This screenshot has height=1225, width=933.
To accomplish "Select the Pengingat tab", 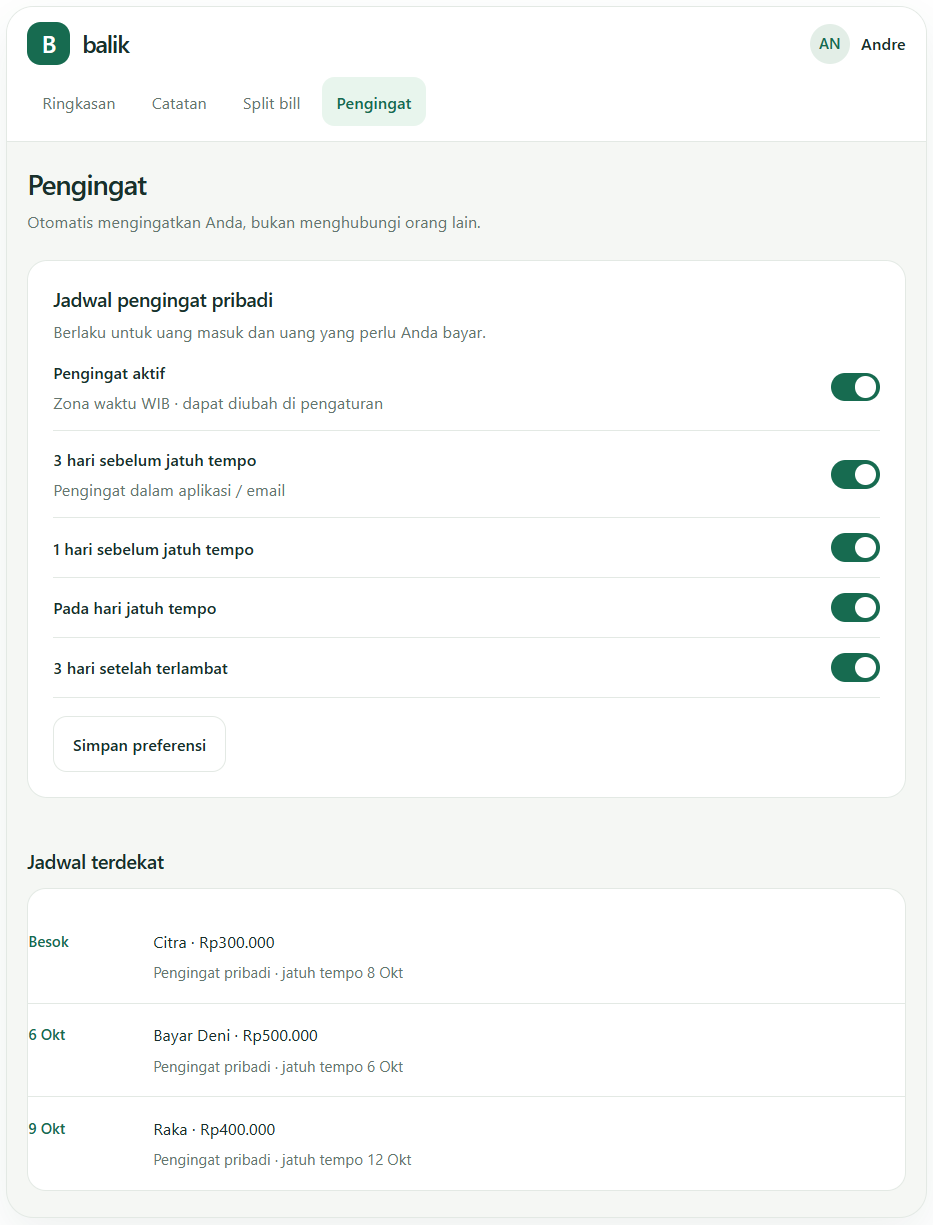I will click(374, 103).
